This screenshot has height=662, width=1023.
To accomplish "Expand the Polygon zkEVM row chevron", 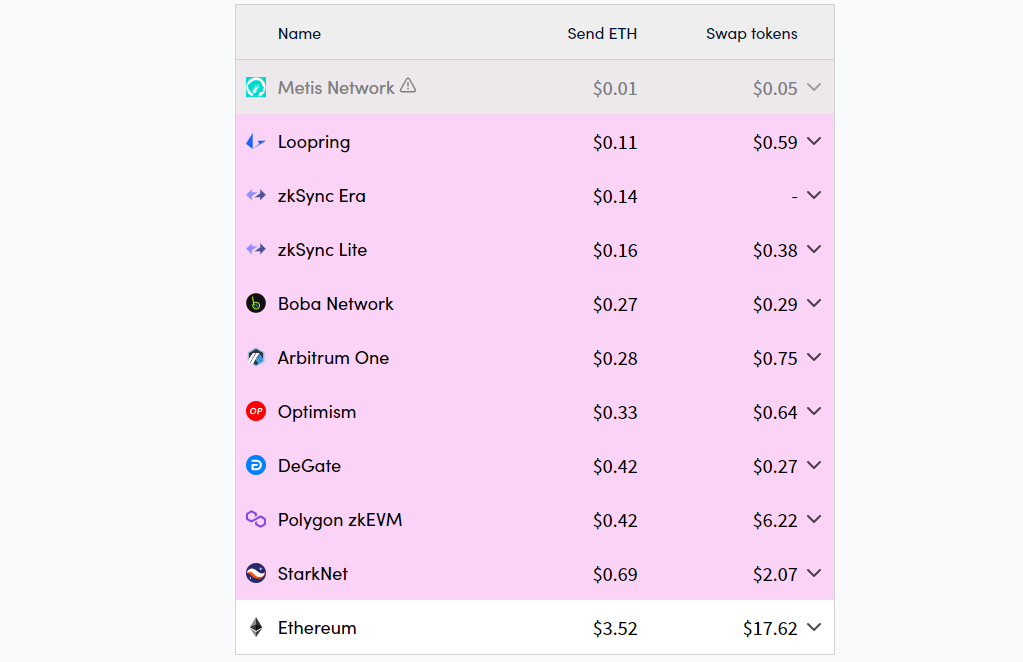I will click(814, 519).
